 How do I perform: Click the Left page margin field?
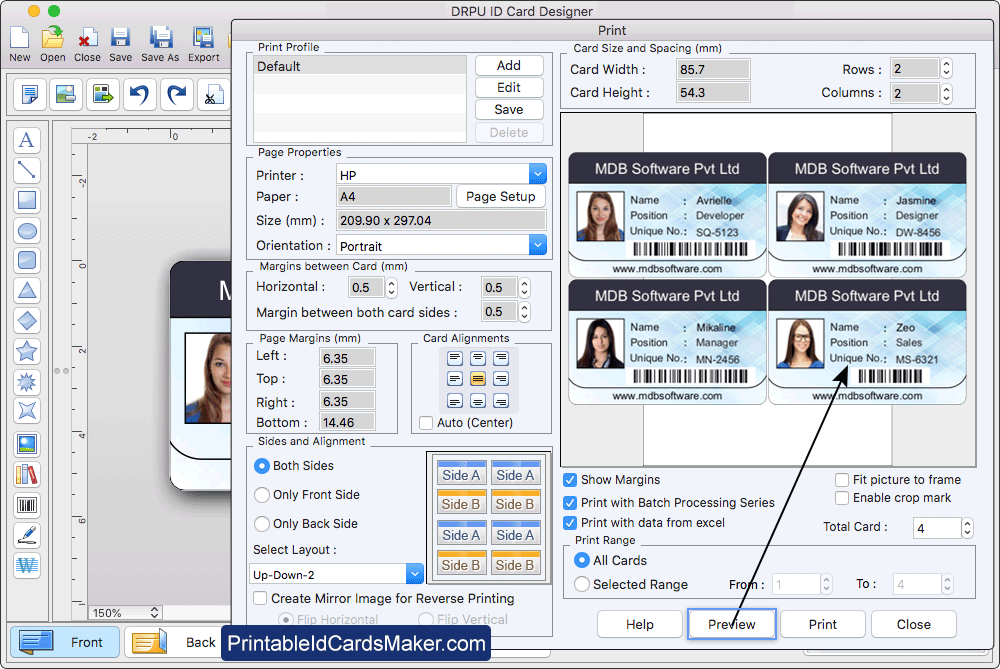tap(347, 358)
